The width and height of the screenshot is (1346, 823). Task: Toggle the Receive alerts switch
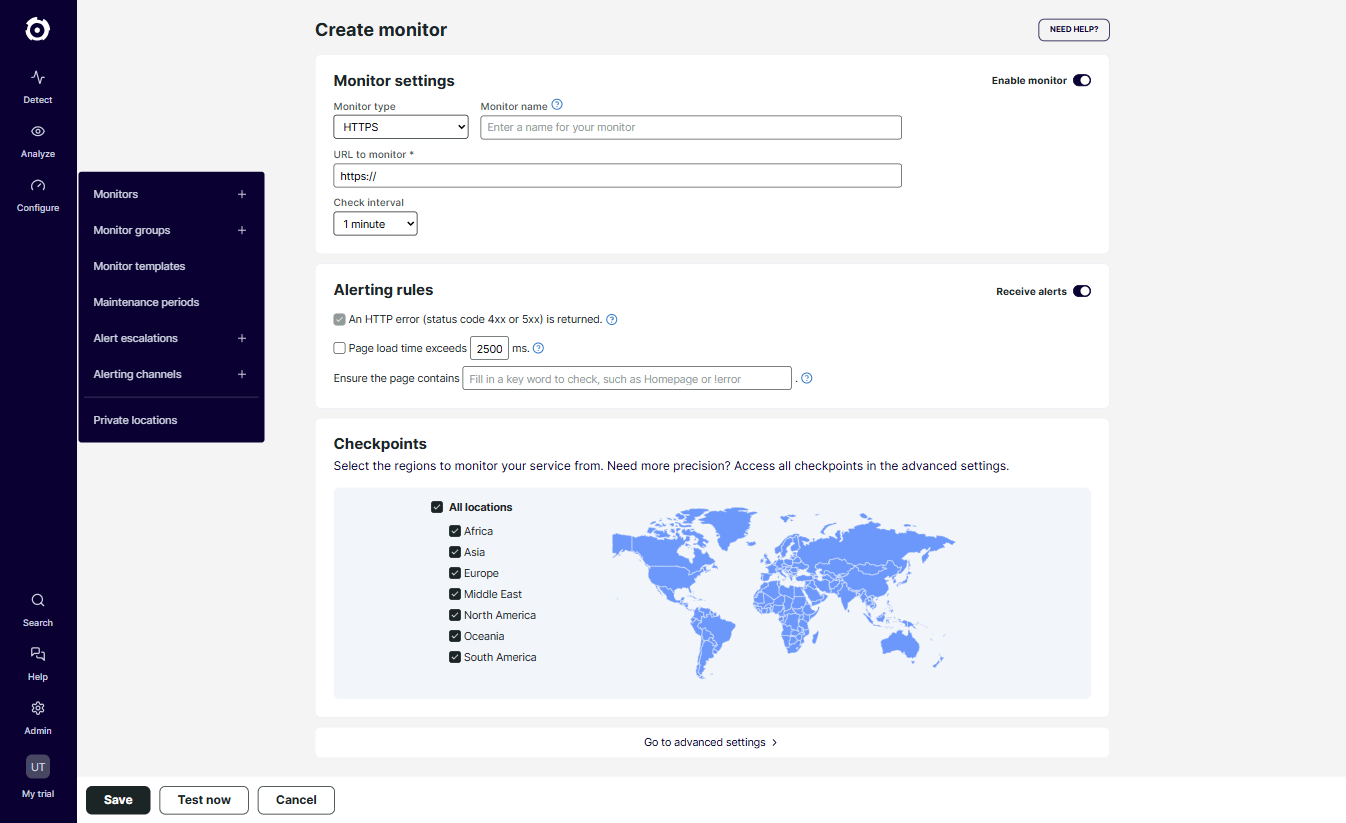click(x=1082, y=291)
